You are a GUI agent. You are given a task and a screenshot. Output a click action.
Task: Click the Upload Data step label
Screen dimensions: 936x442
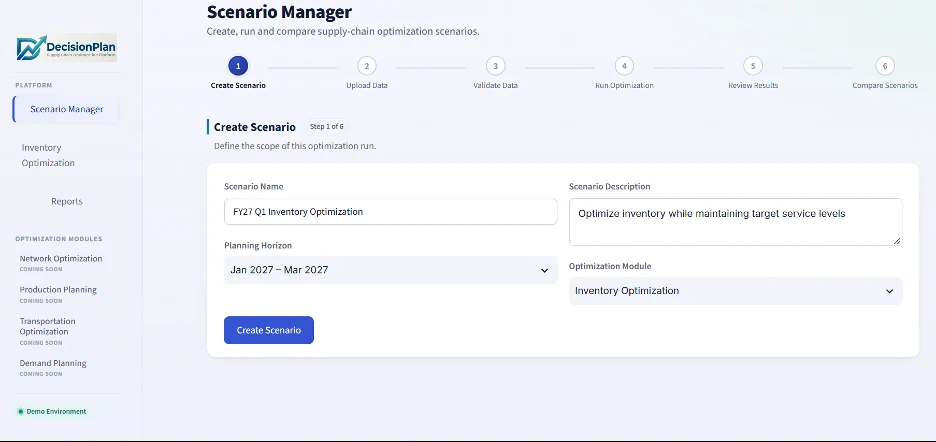(367, 85)
